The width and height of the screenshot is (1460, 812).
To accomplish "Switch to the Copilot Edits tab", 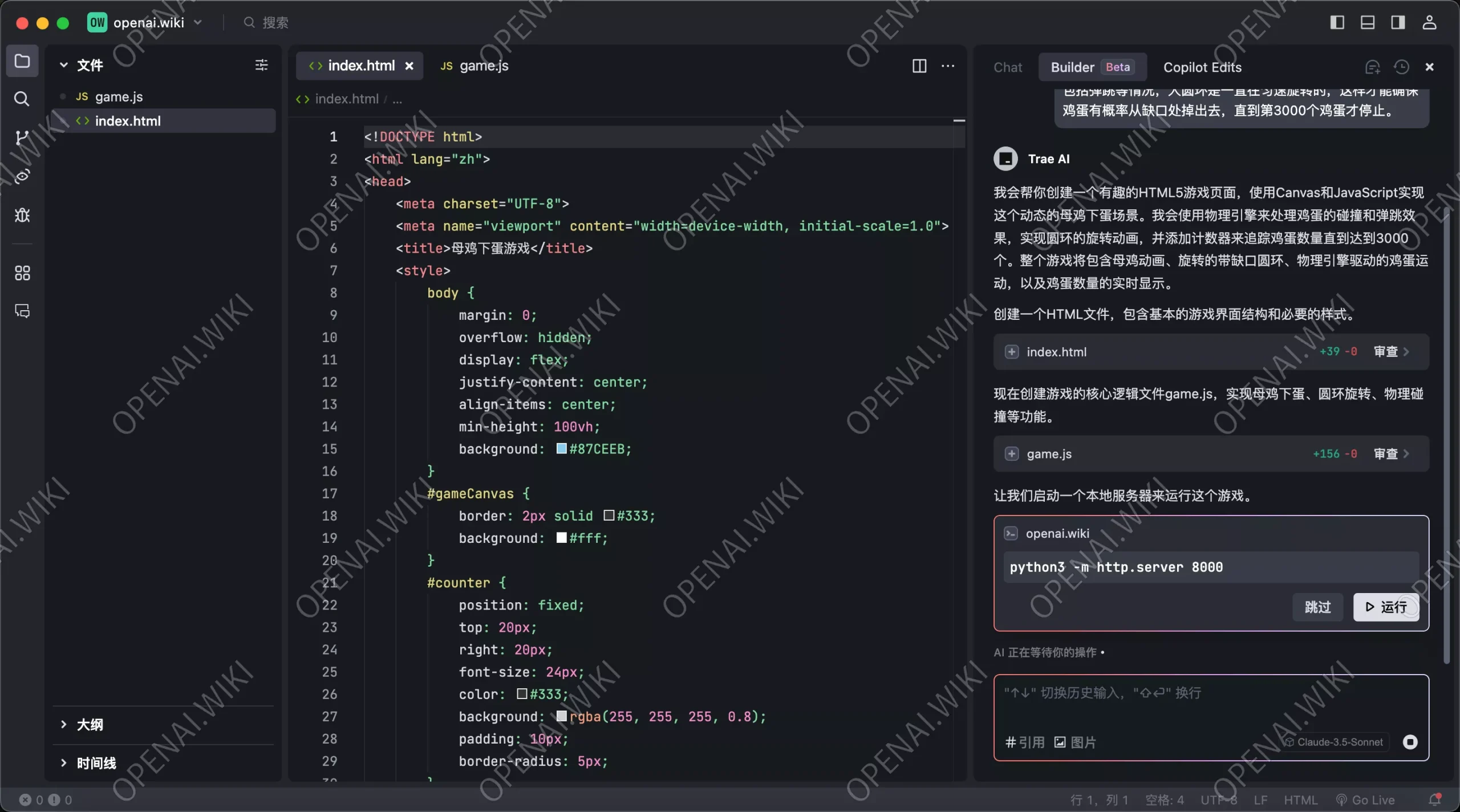I will (1202, 67).
